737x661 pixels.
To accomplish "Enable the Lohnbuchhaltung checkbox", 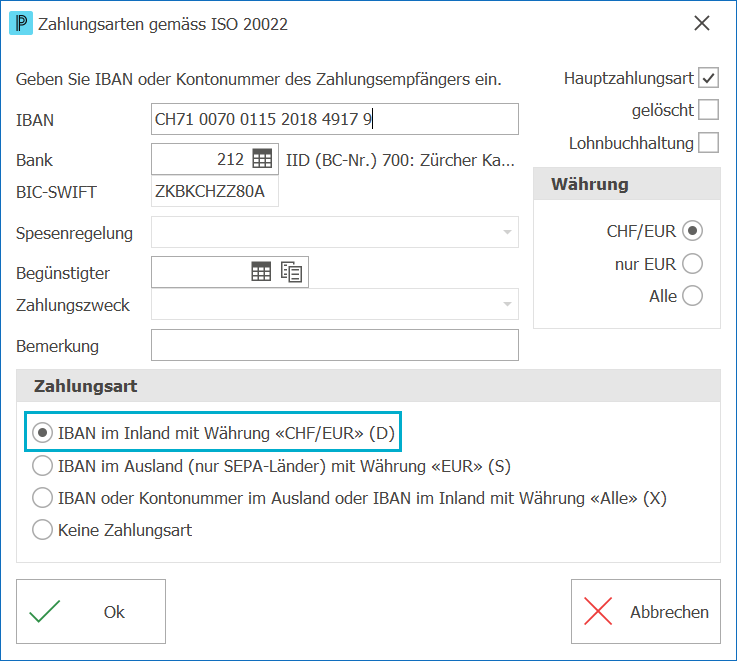I will click(708, 142).
